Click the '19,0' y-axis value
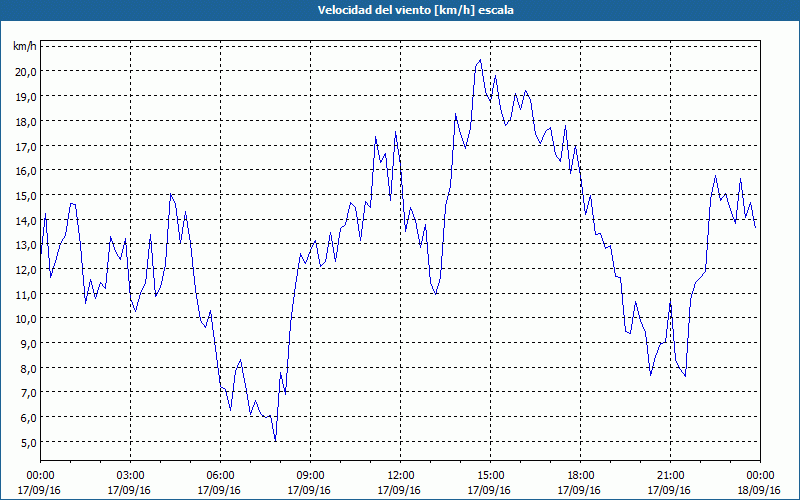 pyautogui.click(x=26, y=96)
